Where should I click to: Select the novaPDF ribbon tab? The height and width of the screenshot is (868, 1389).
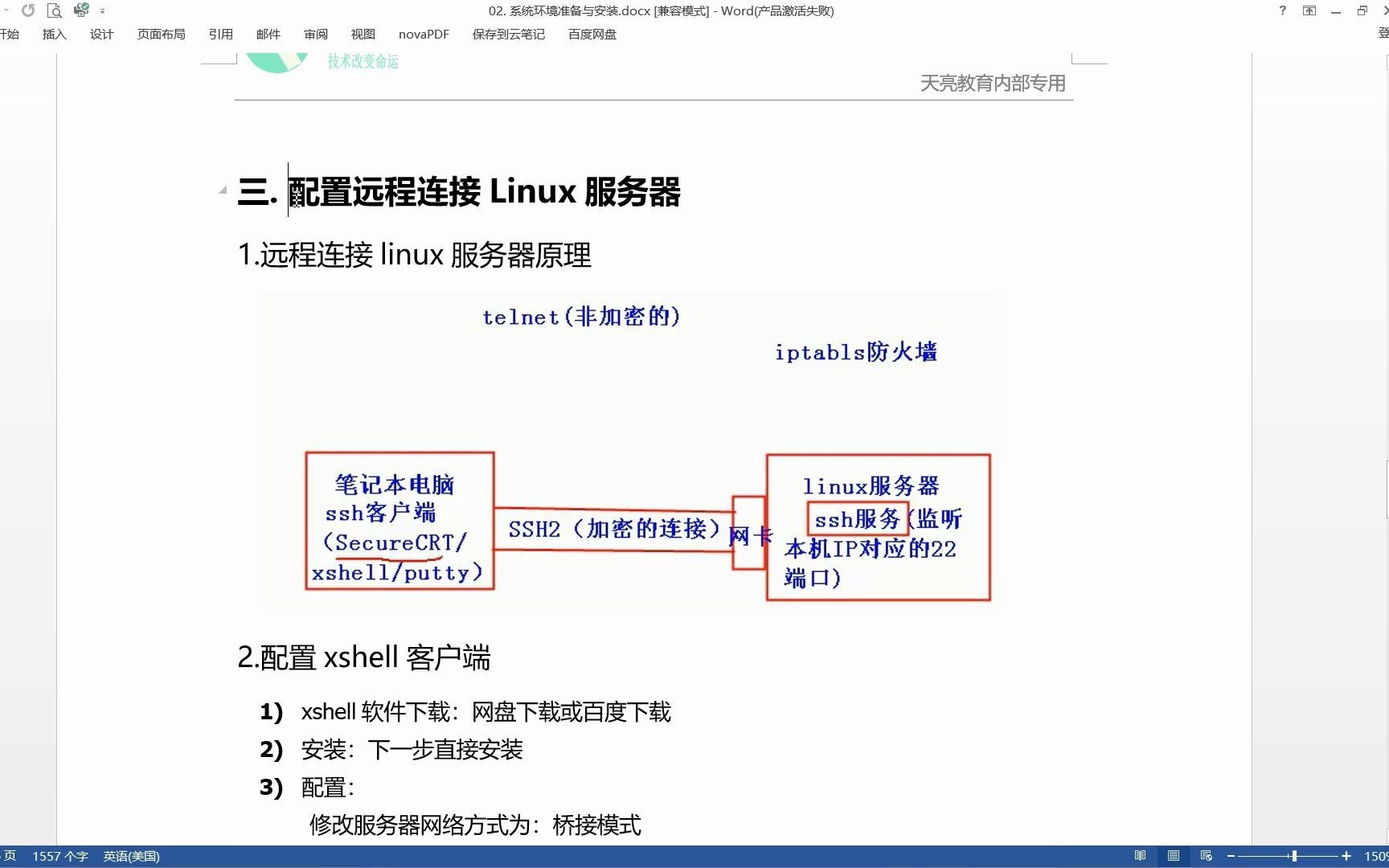(x=423, y=34)
